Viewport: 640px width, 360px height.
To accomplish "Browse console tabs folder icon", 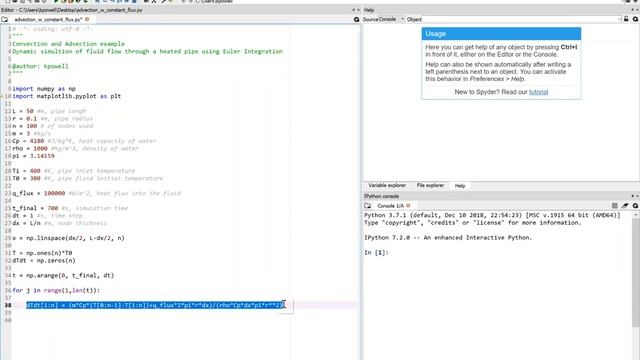I will click(x=368, y=206).
